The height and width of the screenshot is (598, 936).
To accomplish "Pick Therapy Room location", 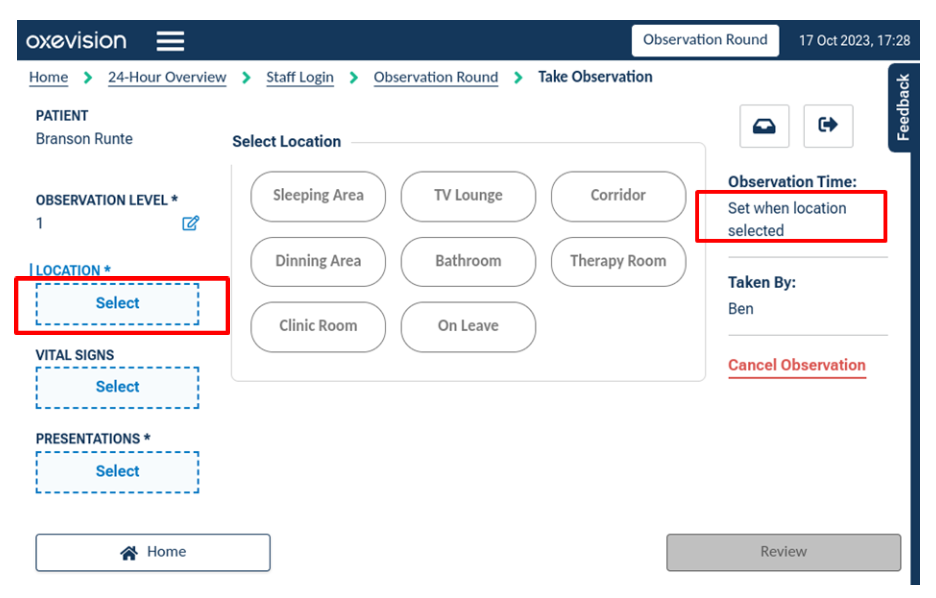I will click(x=618, y=261).
